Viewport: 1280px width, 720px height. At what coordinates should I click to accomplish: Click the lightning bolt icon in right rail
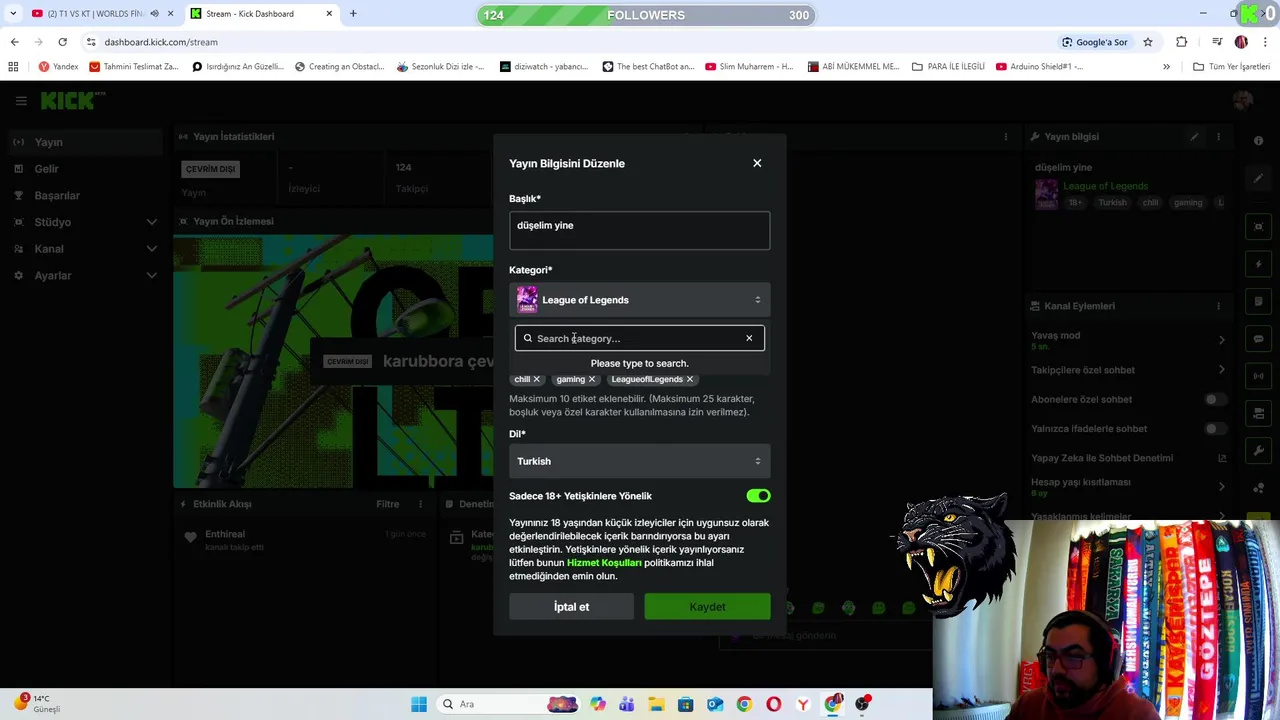click(x=1258, y=264)
